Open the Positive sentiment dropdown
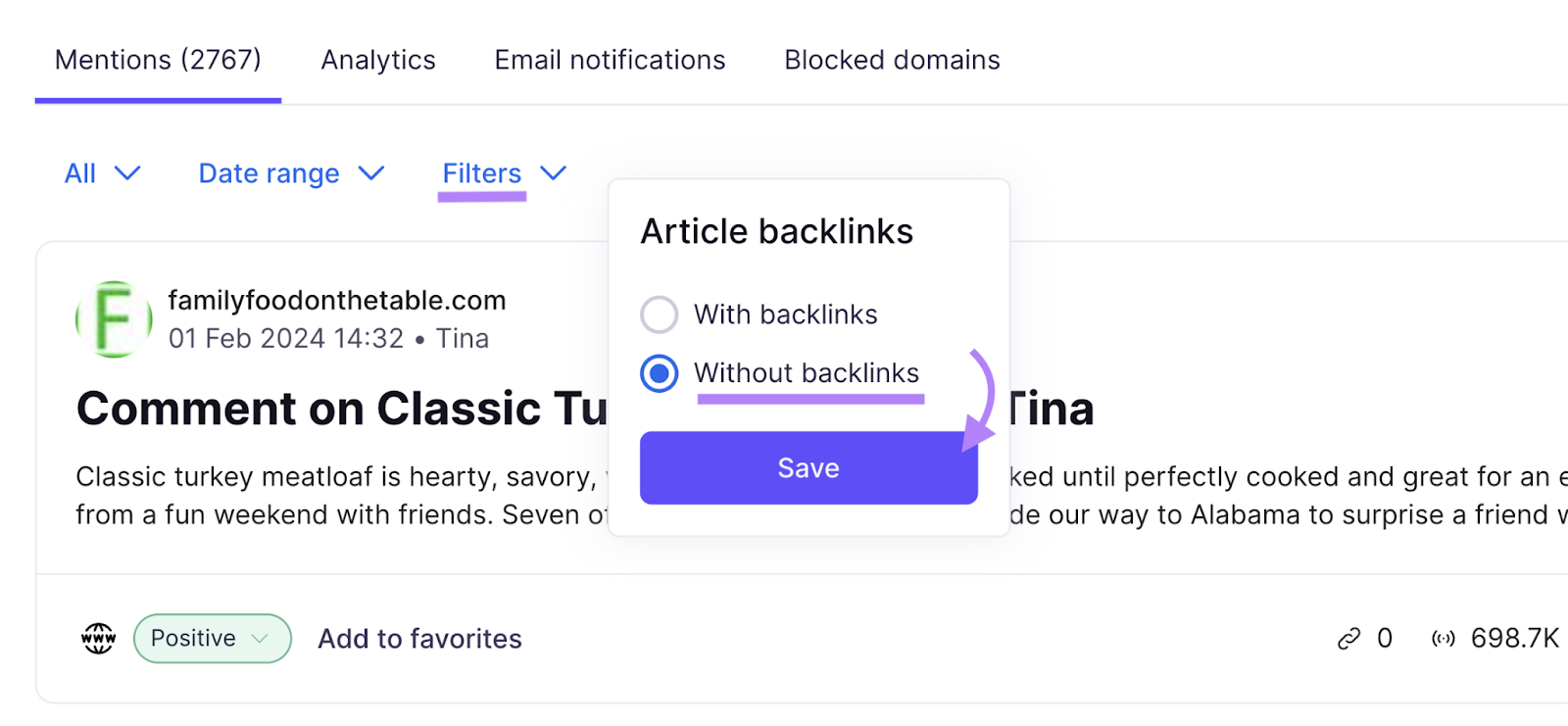The image size is (1568, 726). (262, 638)
